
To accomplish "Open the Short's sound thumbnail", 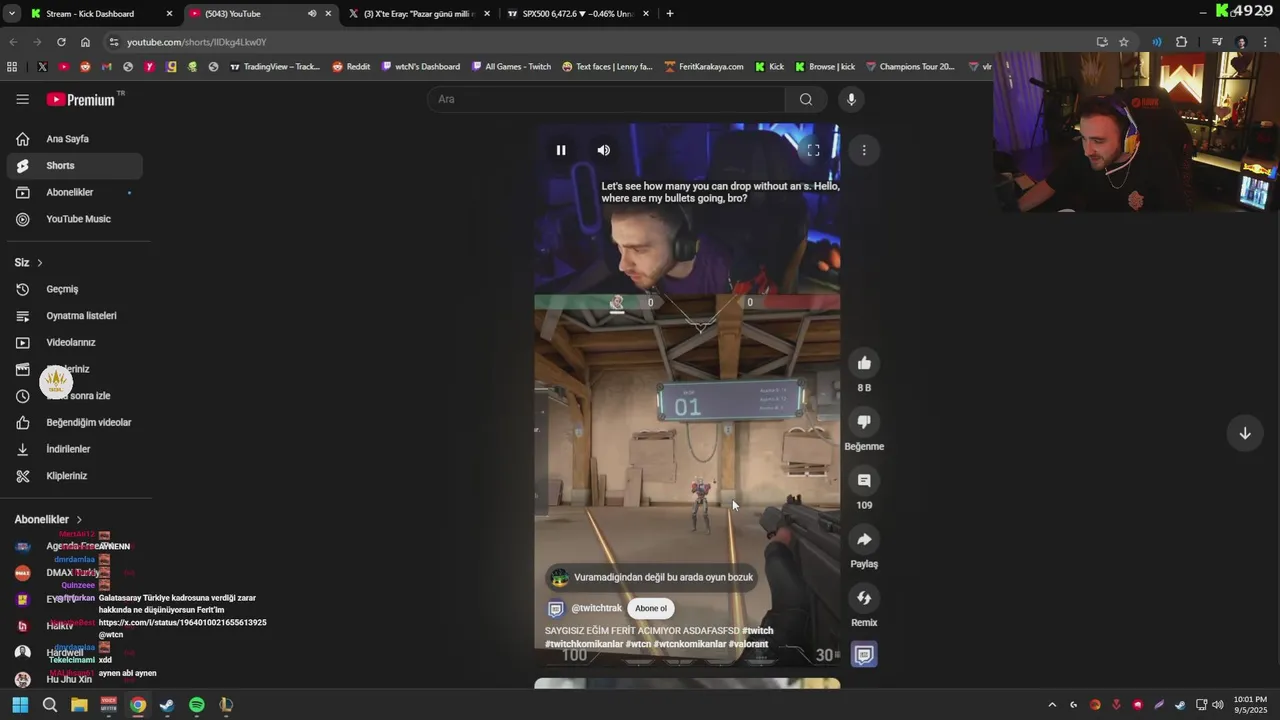I will click(864, 655).
